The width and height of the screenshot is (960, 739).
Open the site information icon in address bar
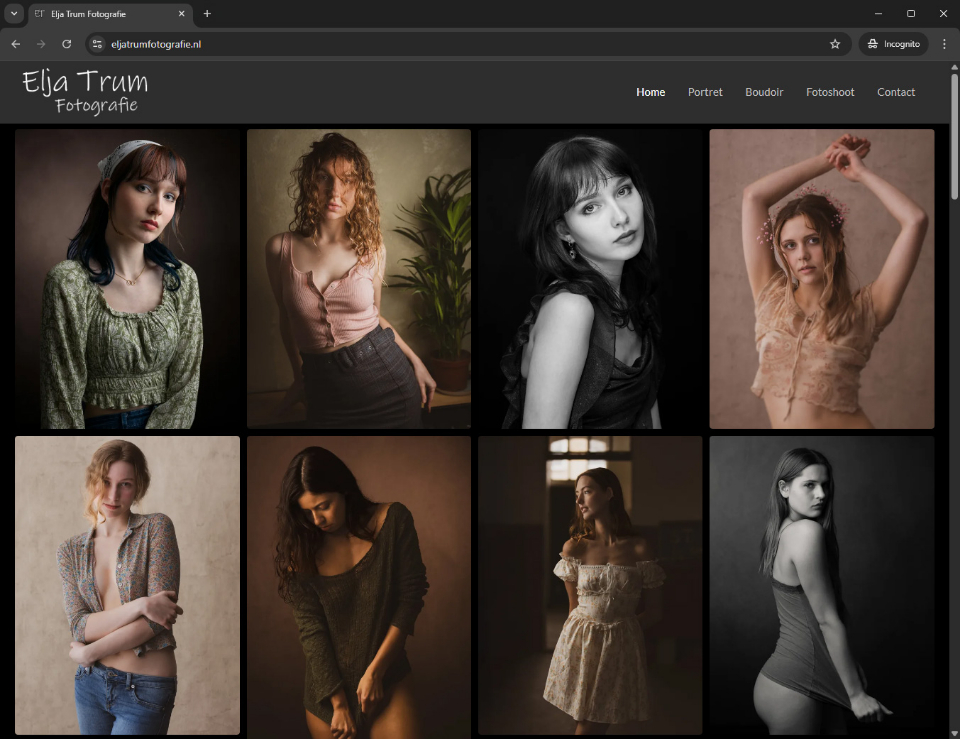pos(97,43)
